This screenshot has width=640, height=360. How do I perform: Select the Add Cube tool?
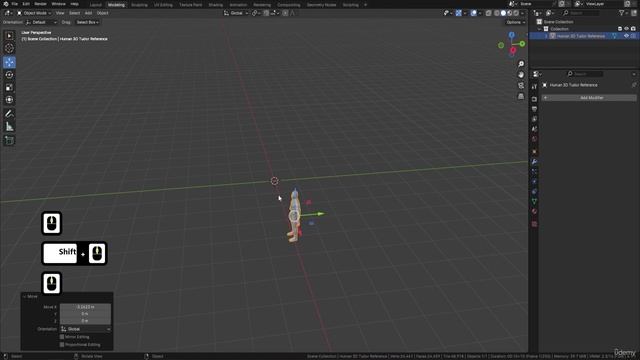[9, 140]
